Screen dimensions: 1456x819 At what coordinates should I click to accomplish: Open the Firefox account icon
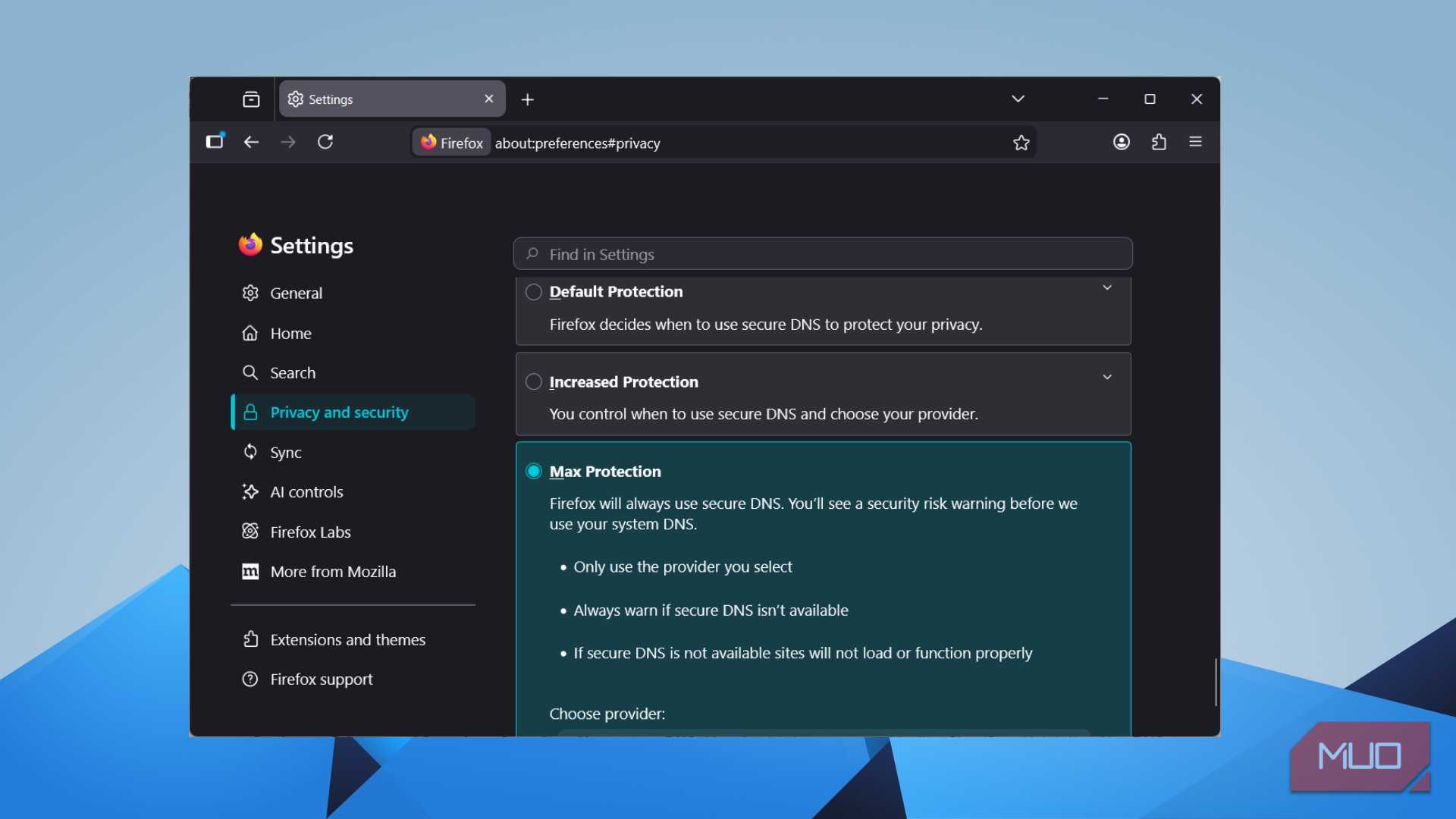click(1122, 142)
